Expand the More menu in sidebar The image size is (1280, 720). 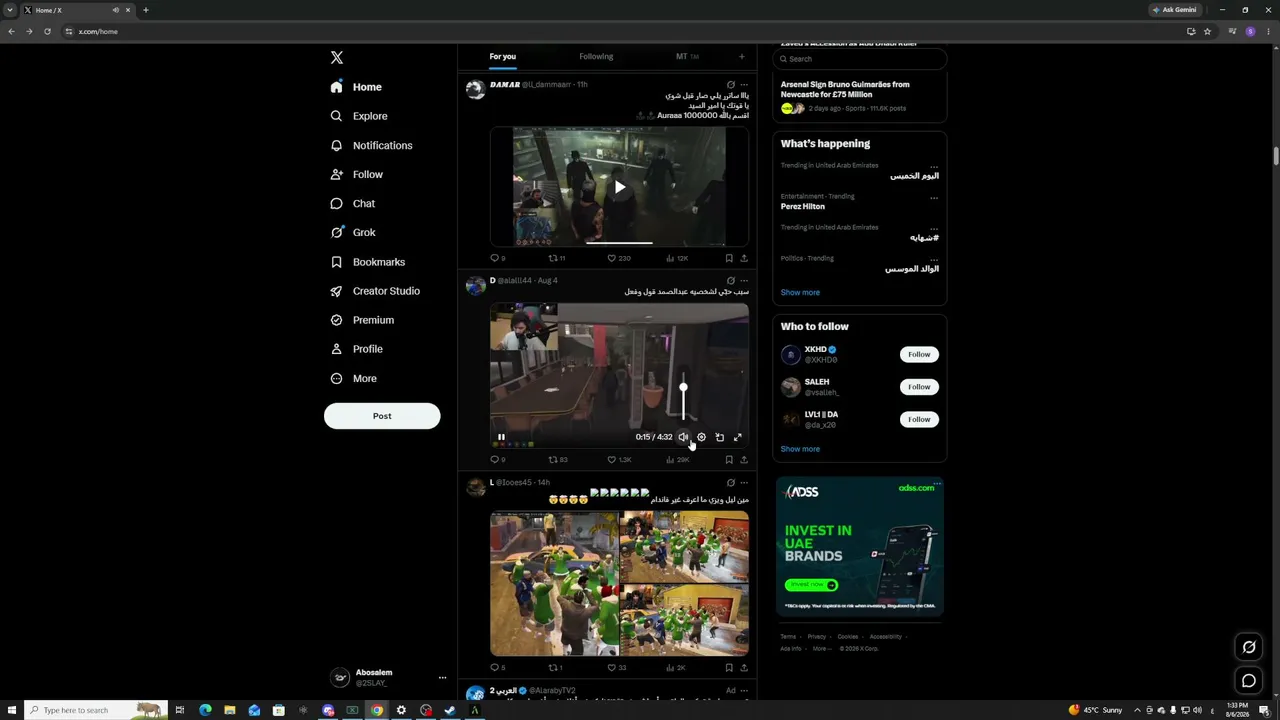pos(354,379)
